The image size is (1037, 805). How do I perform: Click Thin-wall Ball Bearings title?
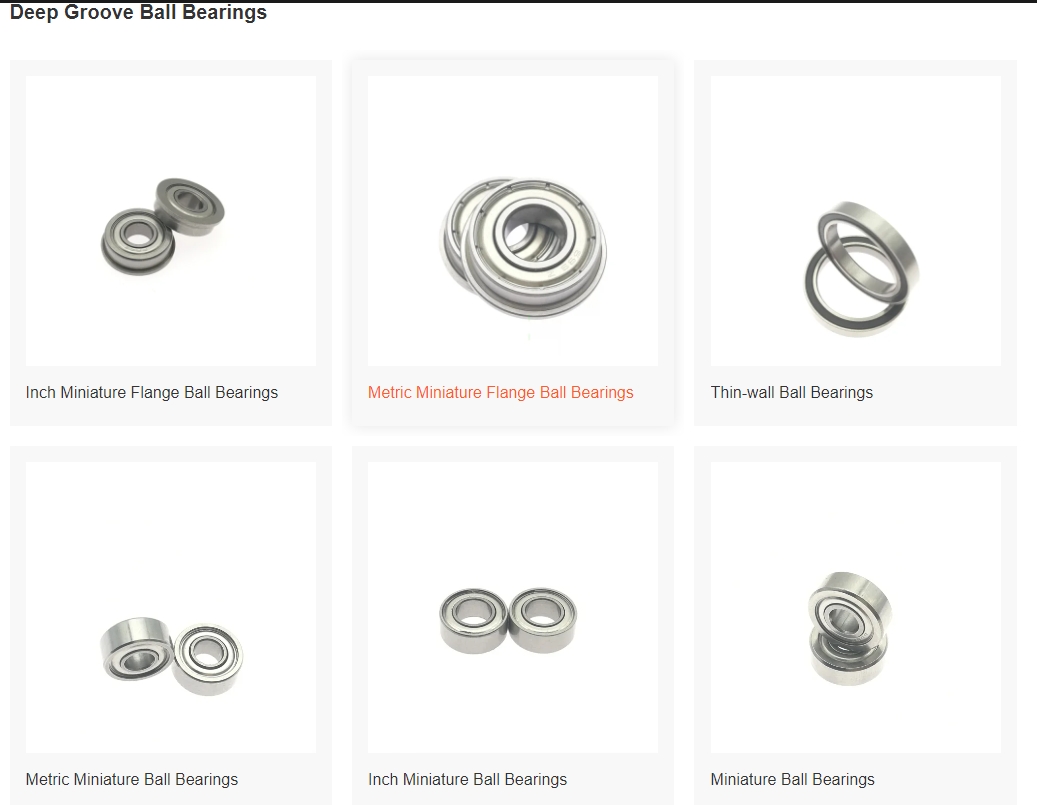[x=792, y=392]
